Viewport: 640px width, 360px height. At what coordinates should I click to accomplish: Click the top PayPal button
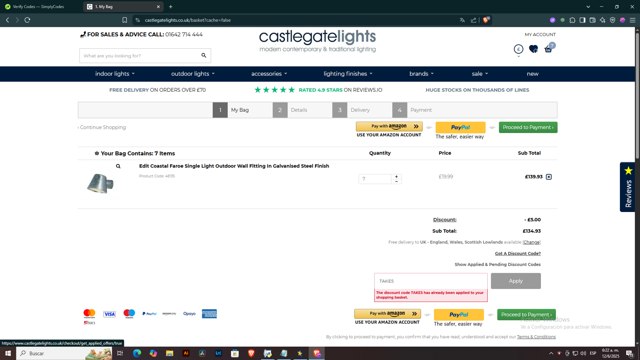point(460,127)
